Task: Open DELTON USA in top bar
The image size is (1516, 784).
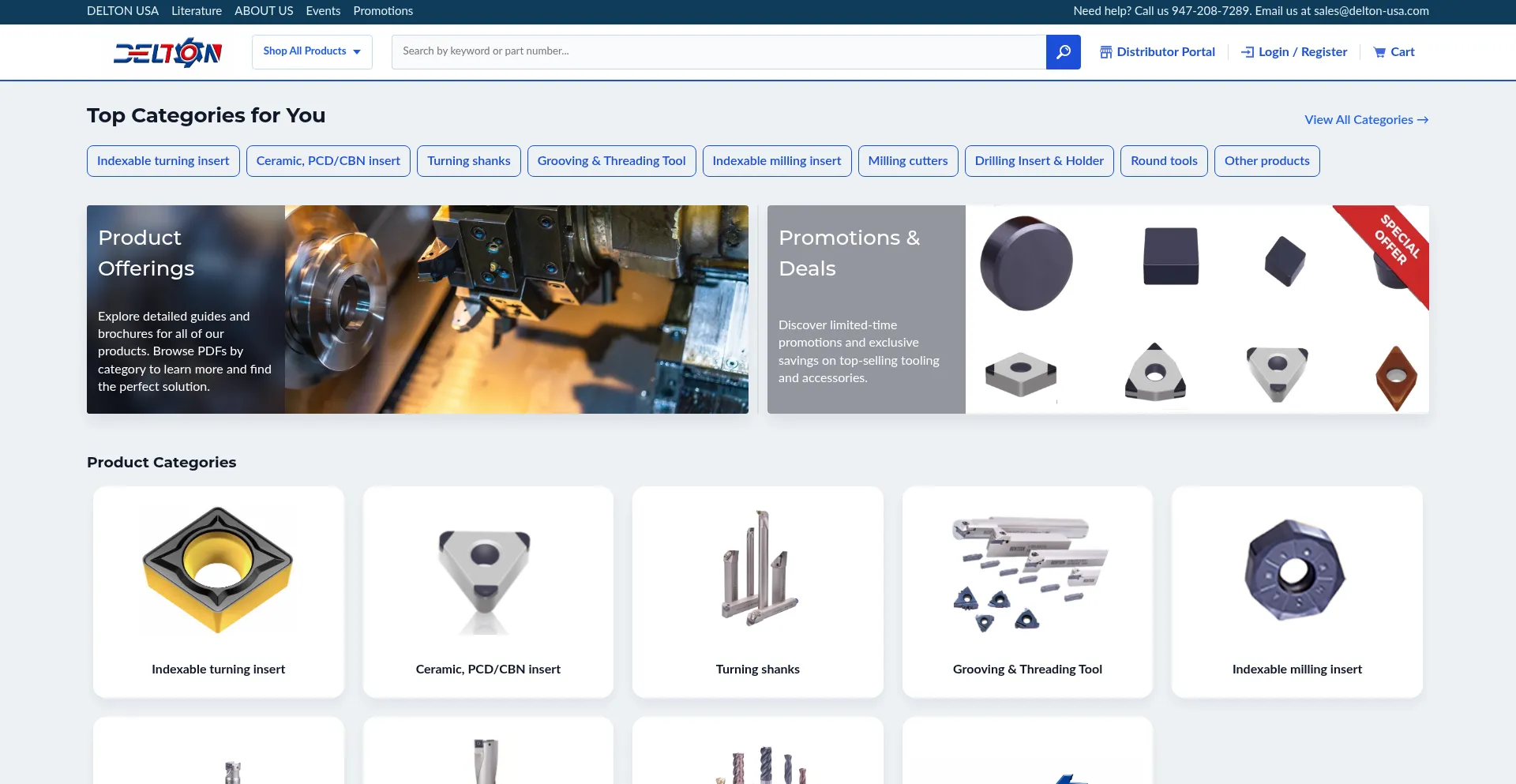Action: 122,11
